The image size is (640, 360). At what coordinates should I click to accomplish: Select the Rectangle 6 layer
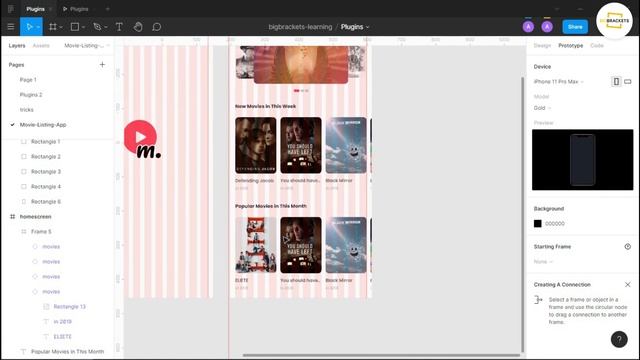click(x=46, y=202)
